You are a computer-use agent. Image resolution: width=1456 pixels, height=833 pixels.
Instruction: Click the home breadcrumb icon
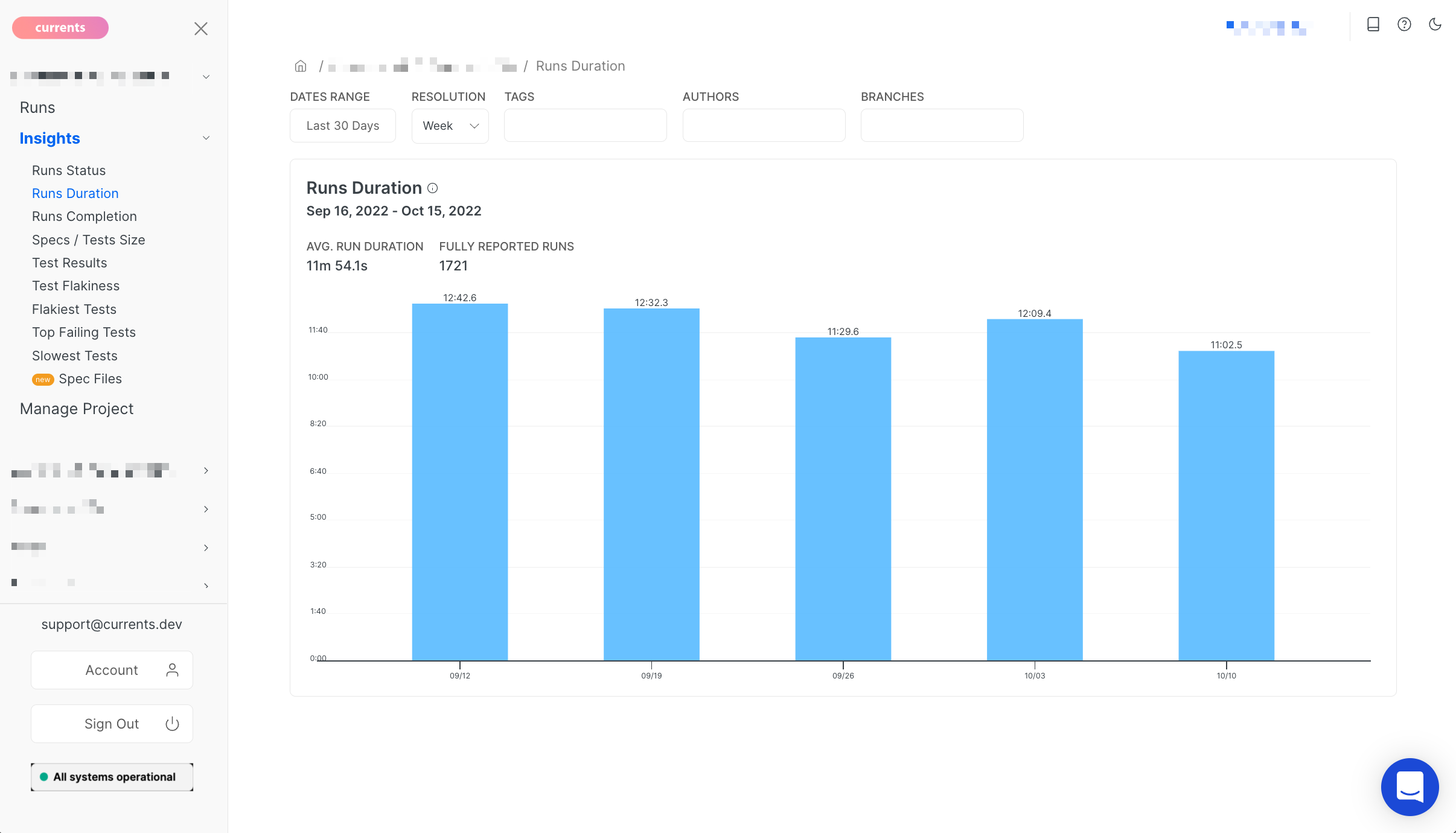click(301, 66)
